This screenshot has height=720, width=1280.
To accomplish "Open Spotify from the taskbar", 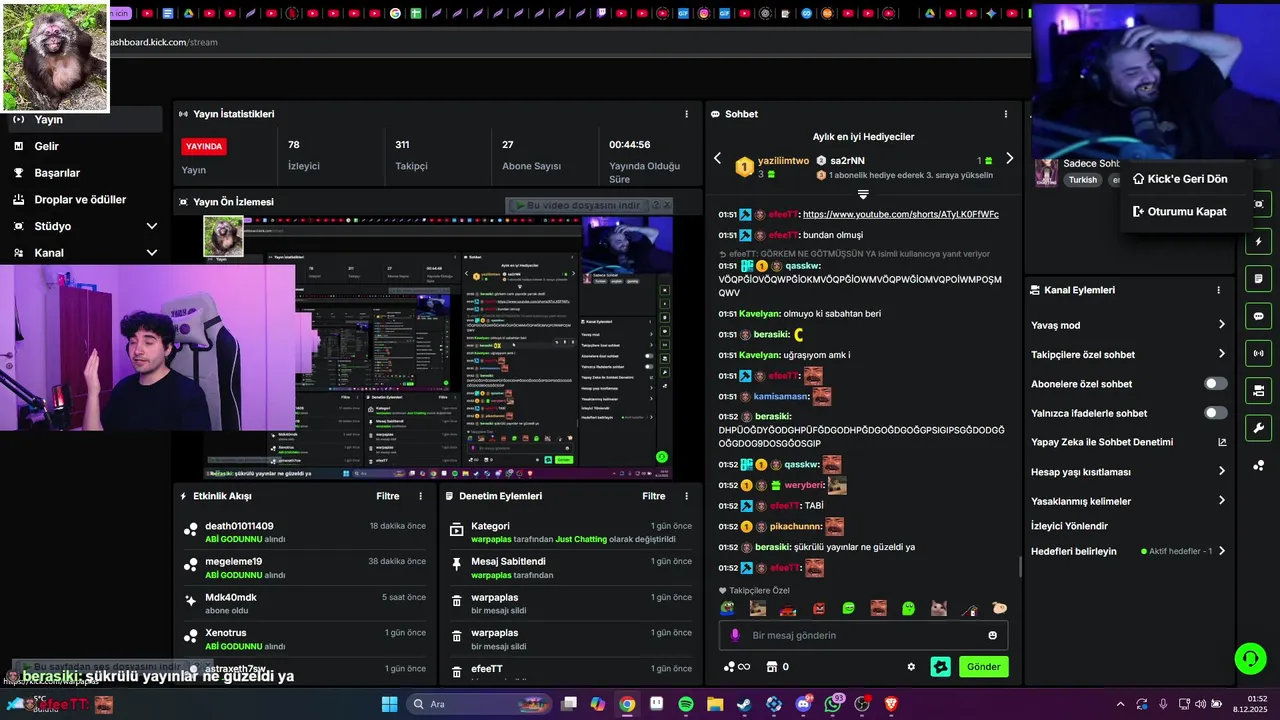I will pos(686,704).
